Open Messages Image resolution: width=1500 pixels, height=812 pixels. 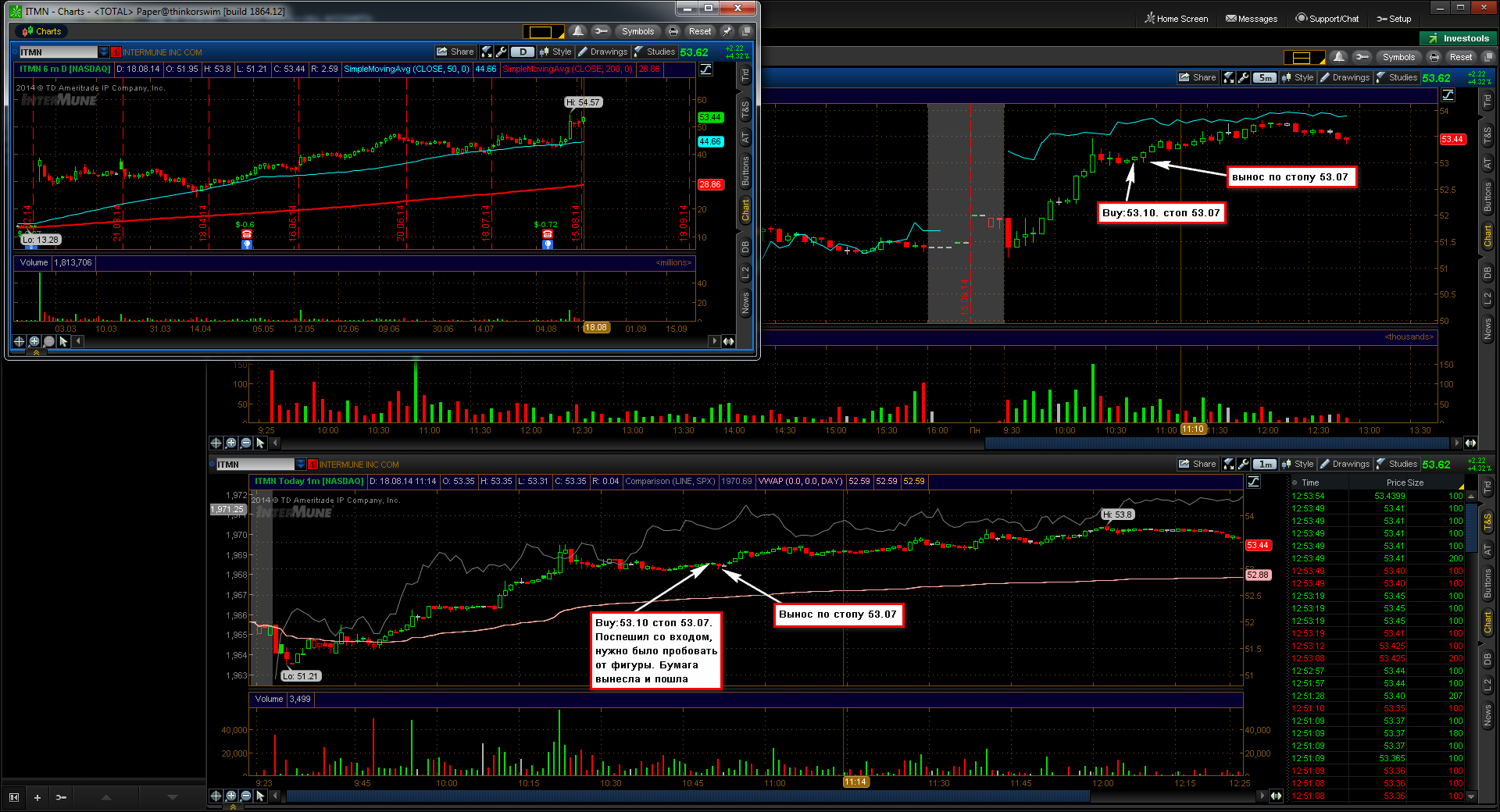click(1252, 19)
